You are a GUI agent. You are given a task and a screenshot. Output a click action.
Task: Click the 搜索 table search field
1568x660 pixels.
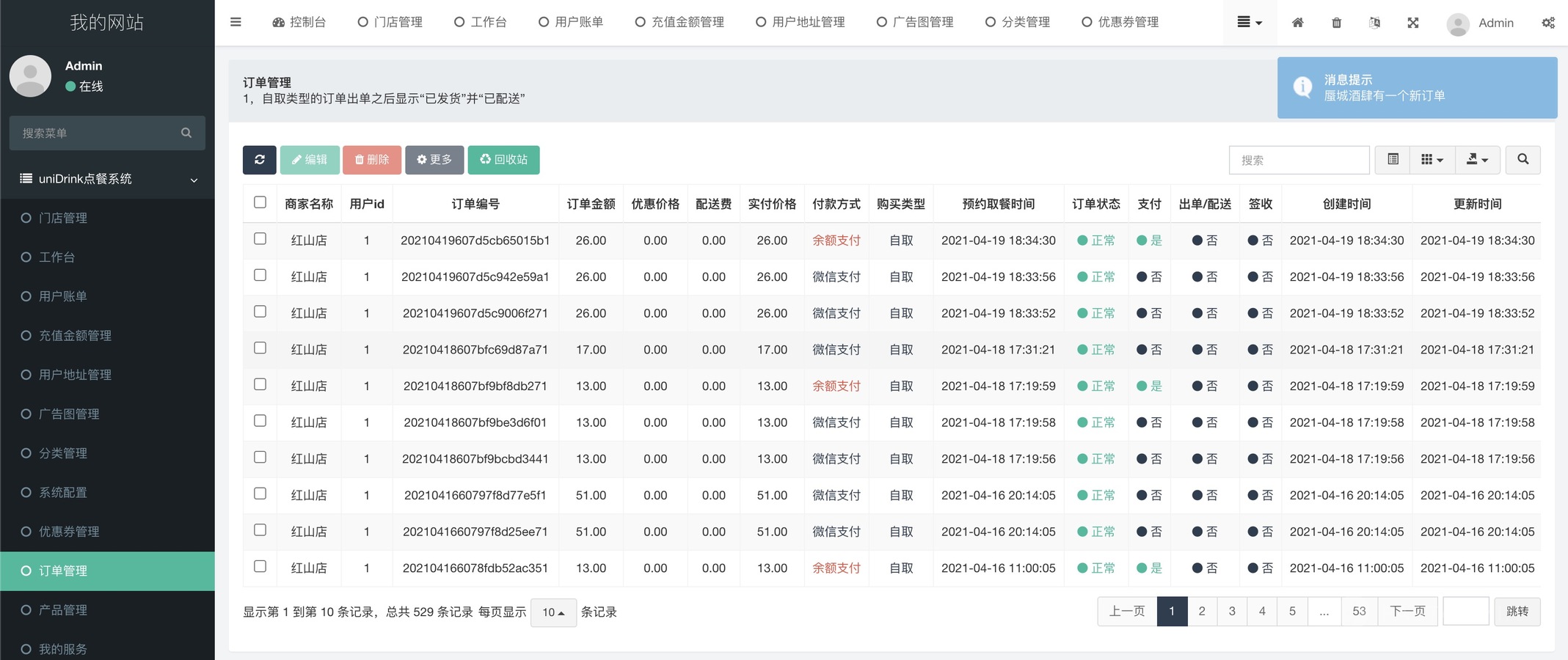[x=1299, y=160]
